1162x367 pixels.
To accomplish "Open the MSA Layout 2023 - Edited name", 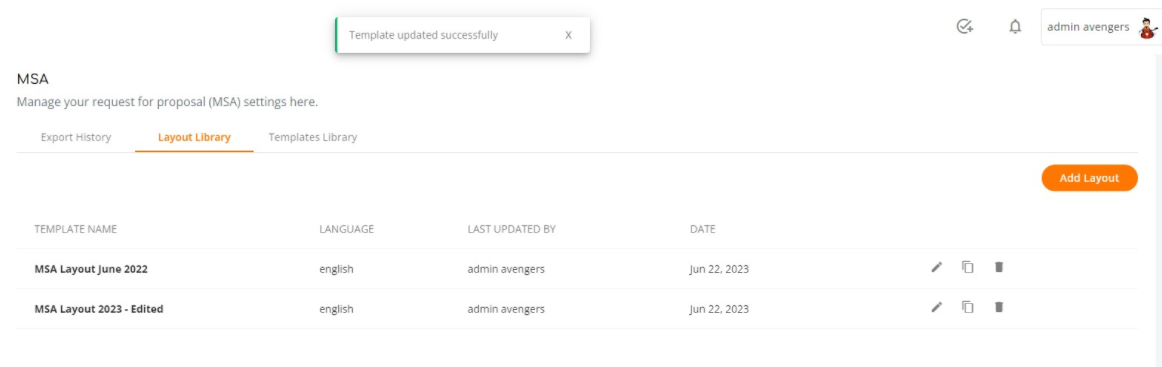I will pyautogui.click(x=99, y=309).
